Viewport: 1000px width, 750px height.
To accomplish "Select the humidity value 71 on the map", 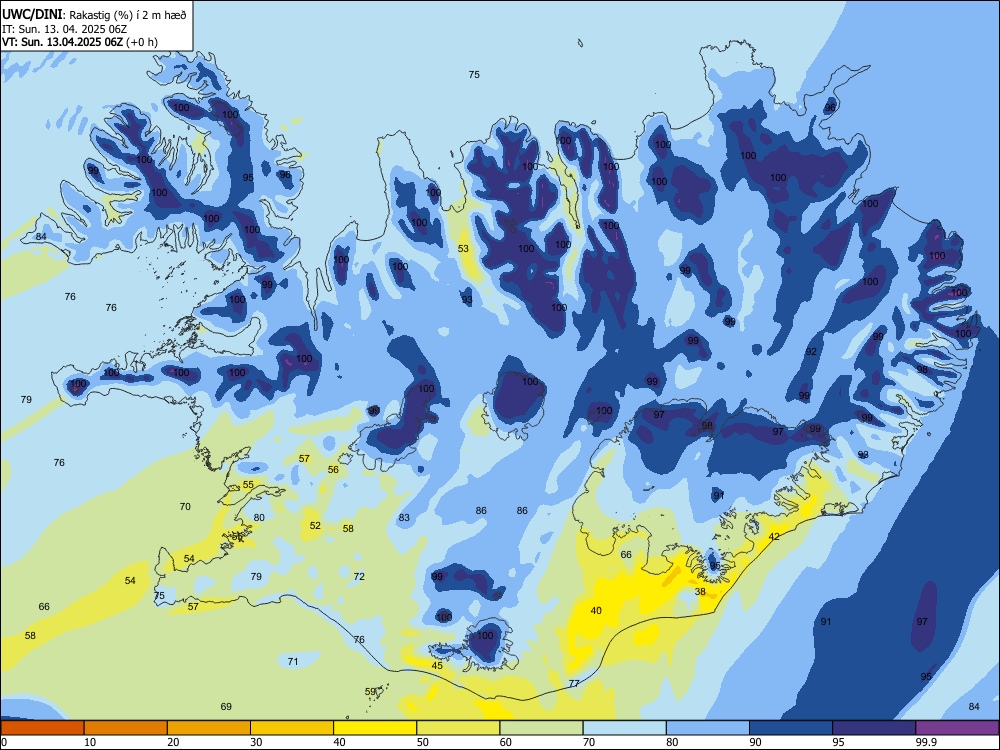I will coord(293,662).
